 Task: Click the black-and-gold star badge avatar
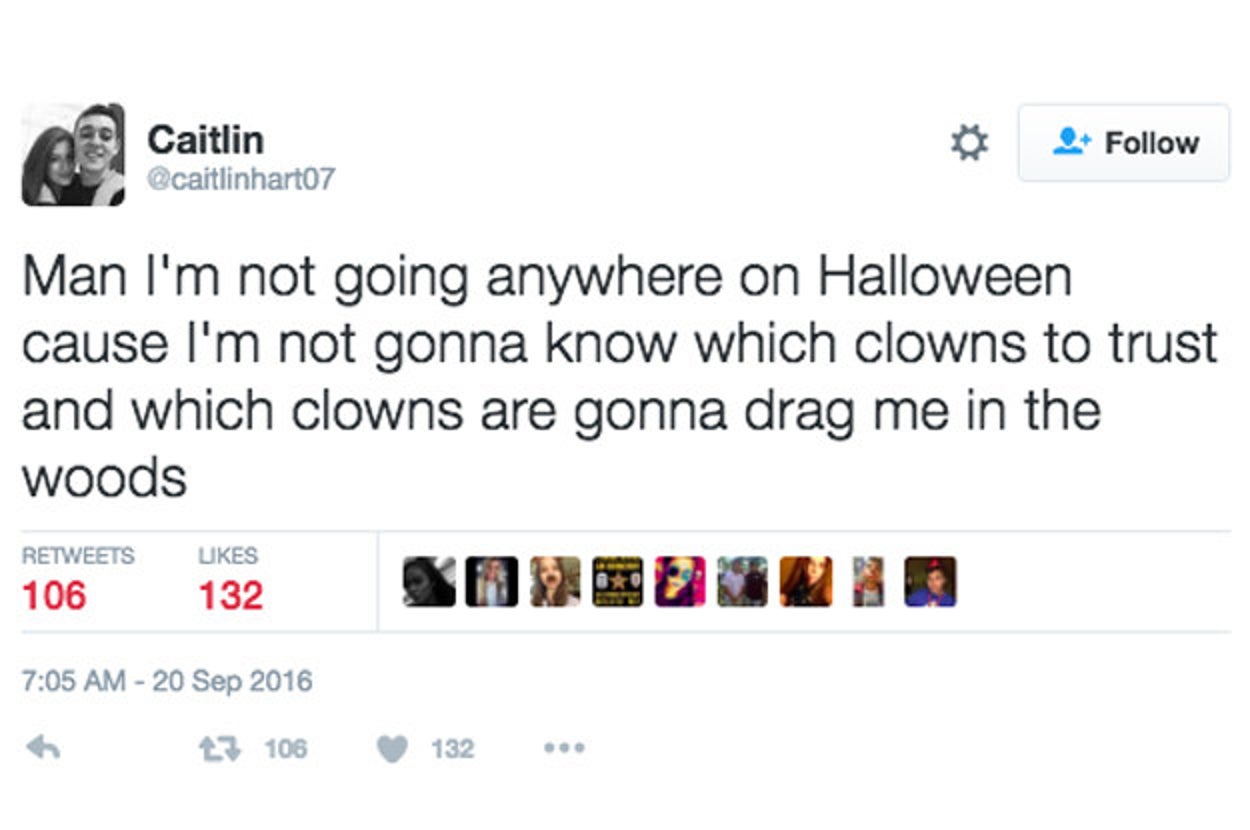coord(617,582)
